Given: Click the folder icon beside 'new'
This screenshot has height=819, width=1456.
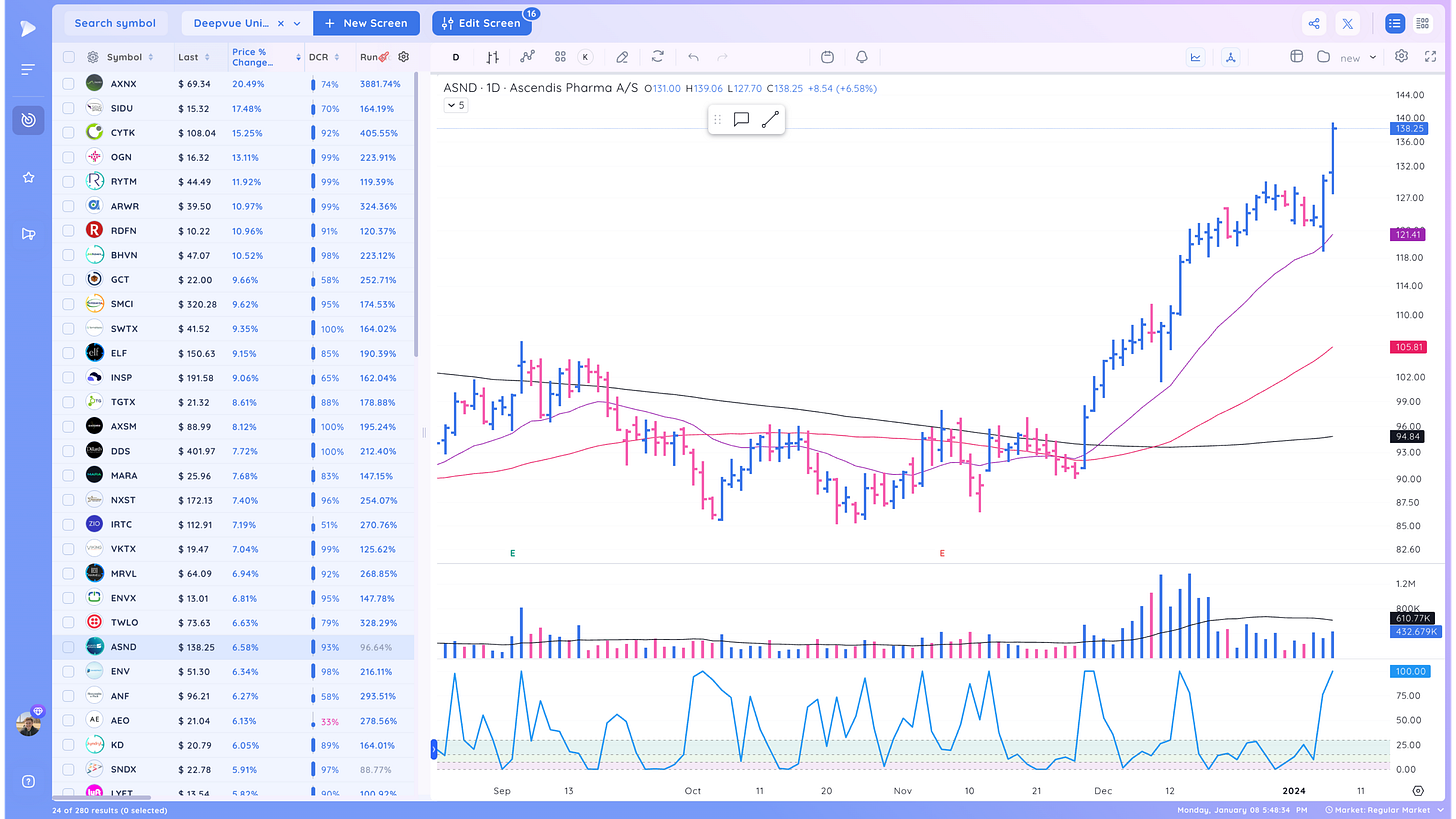Looking at the screenshot, I should click(x=1323, y=57).
